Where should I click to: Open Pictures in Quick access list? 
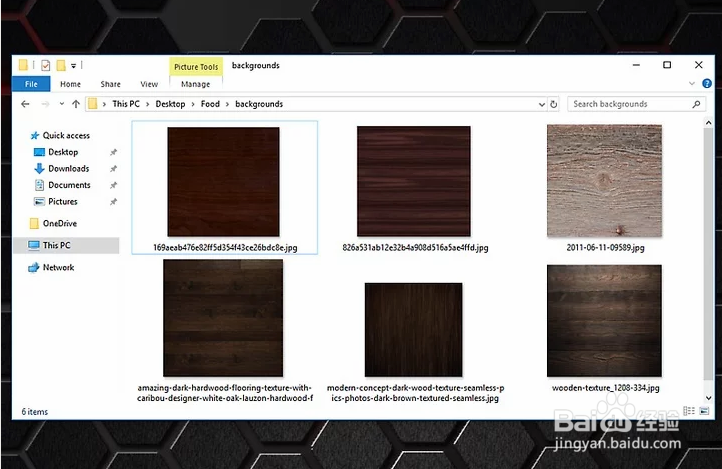point(63,202)
